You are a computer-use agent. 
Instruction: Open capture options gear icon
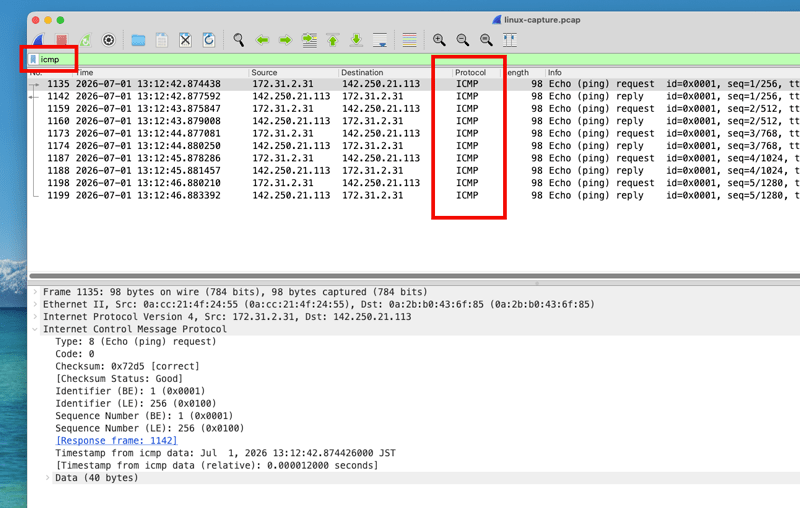[108, 40]
